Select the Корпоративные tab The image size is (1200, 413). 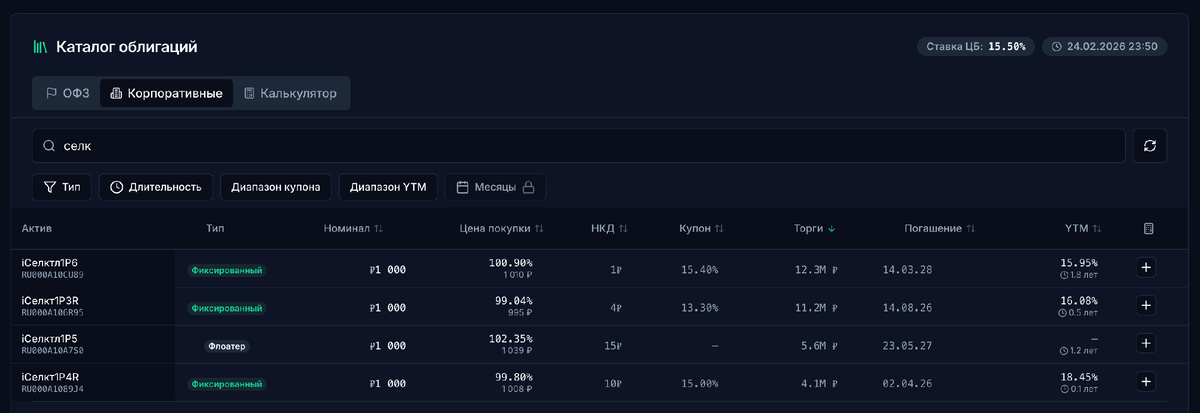pos(166,93)
